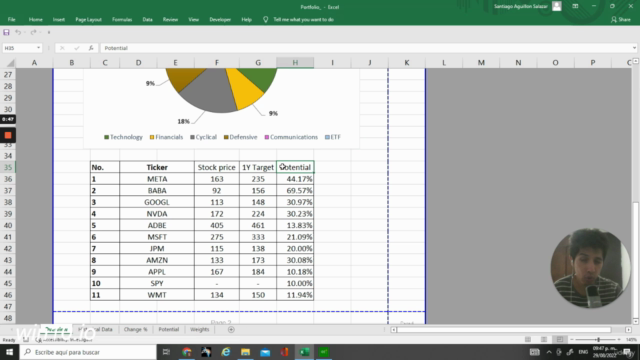Click the Undo arrow icon
This screenshot has height=360, width=640.
click(18, 32)
